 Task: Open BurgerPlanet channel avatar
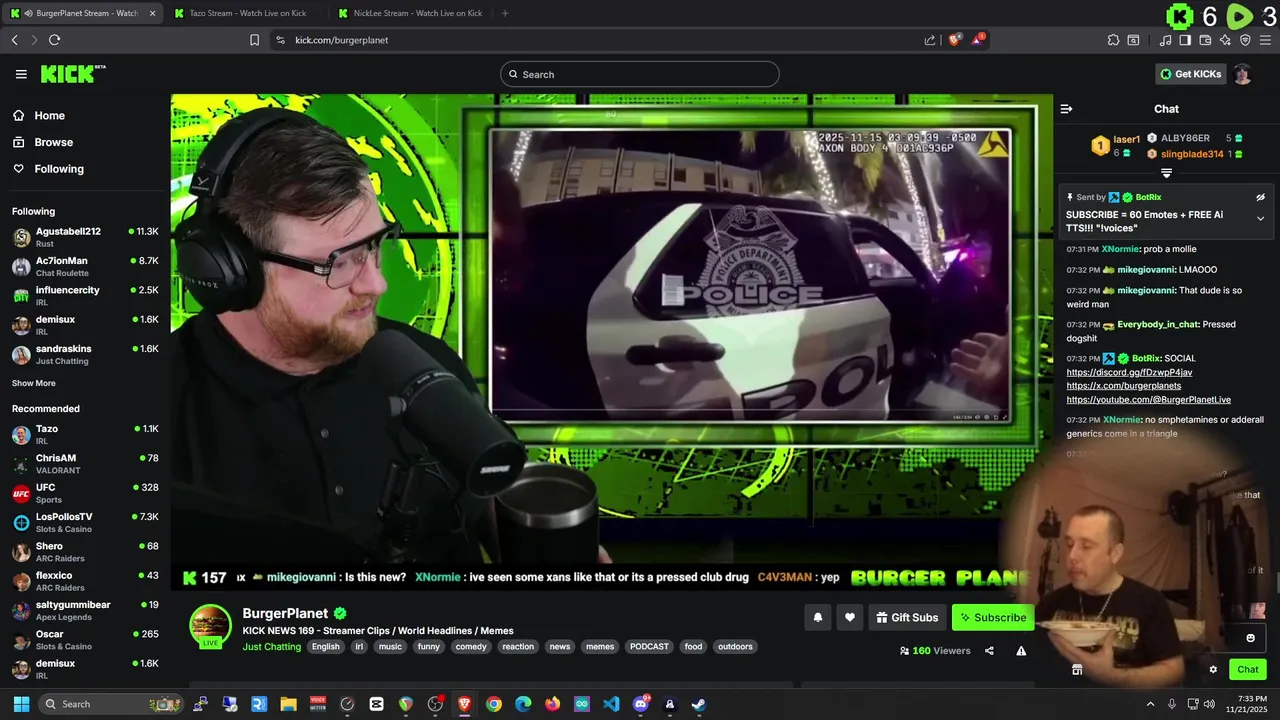point(210,627)
